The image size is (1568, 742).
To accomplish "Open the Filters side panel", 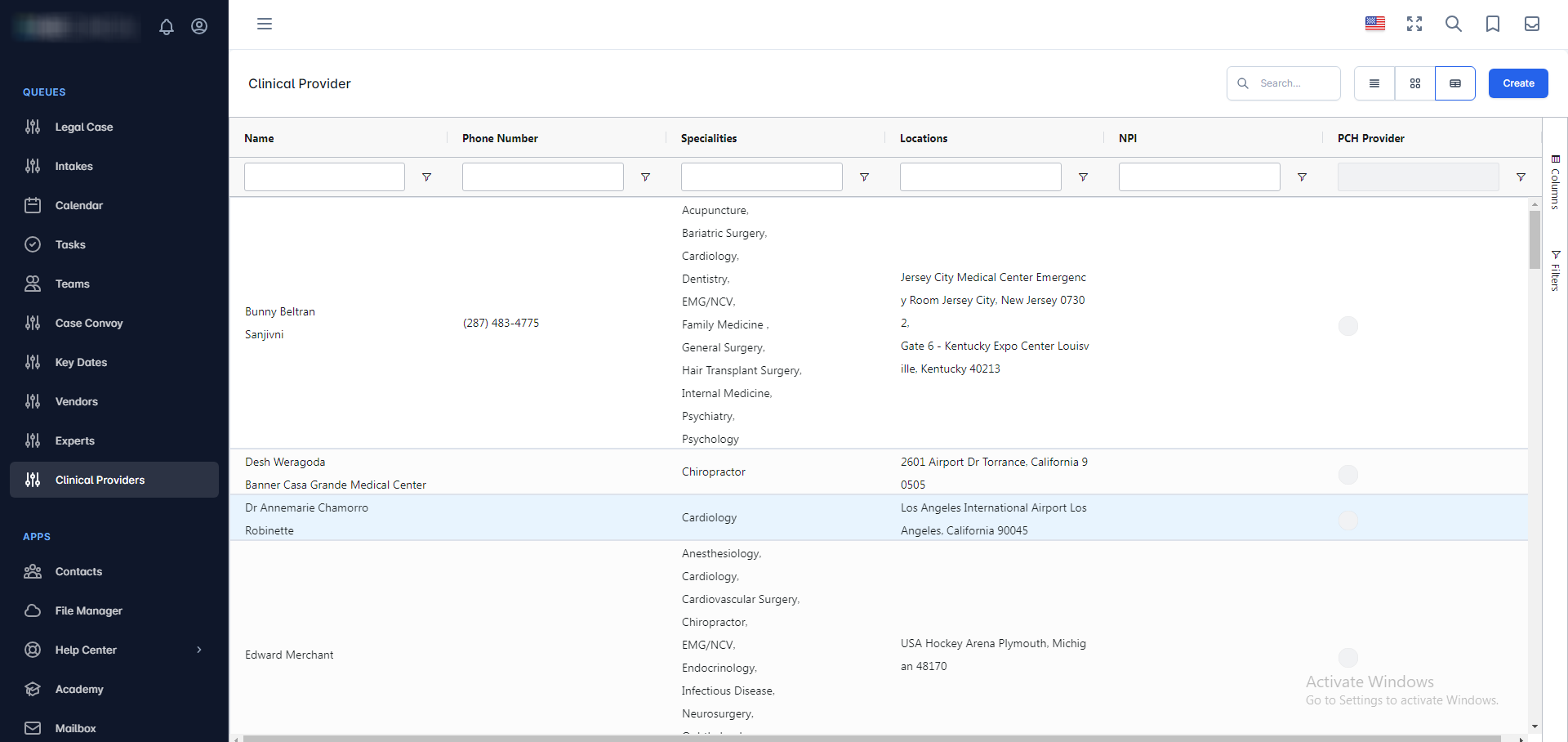I will pos(1555,270).
